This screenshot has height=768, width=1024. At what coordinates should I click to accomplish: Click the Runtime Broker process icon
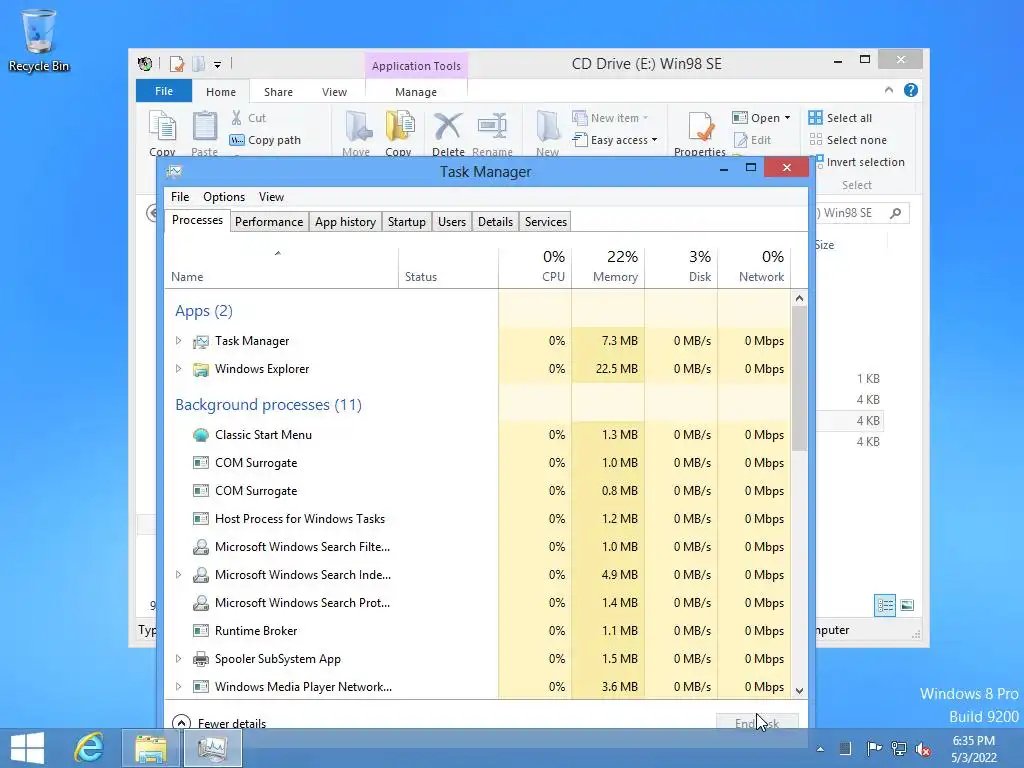tap(200, 631)
